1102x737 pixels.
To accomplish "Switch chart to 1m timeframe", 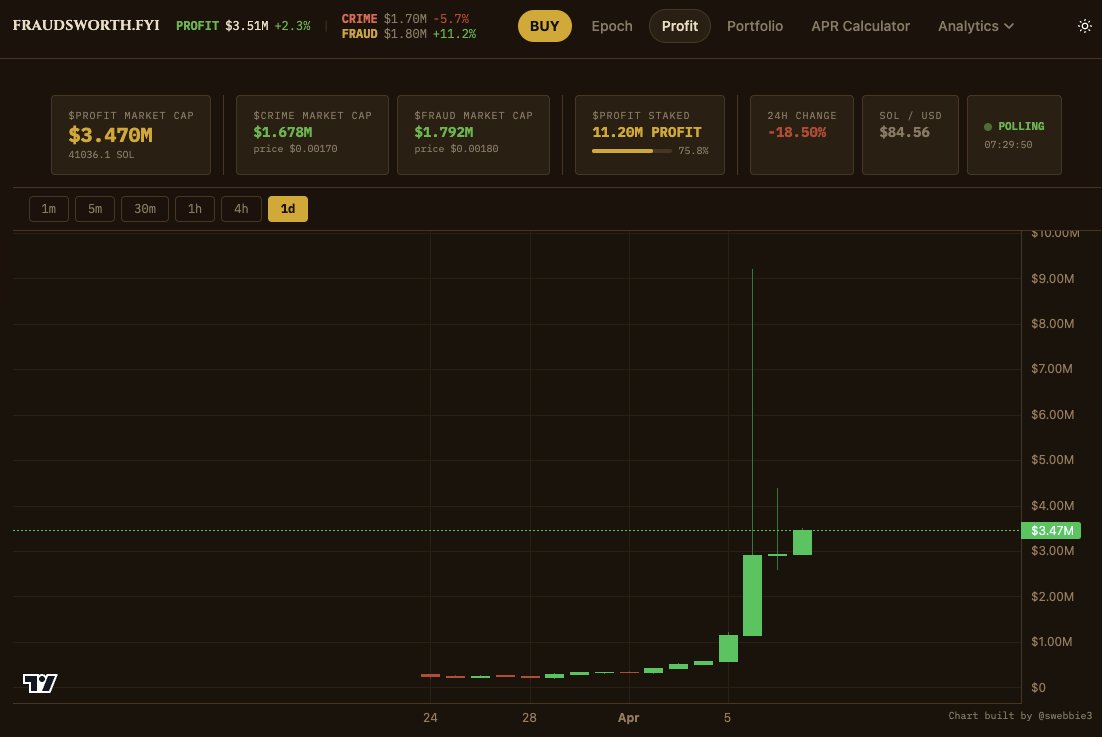I will [x=48, y=209].
